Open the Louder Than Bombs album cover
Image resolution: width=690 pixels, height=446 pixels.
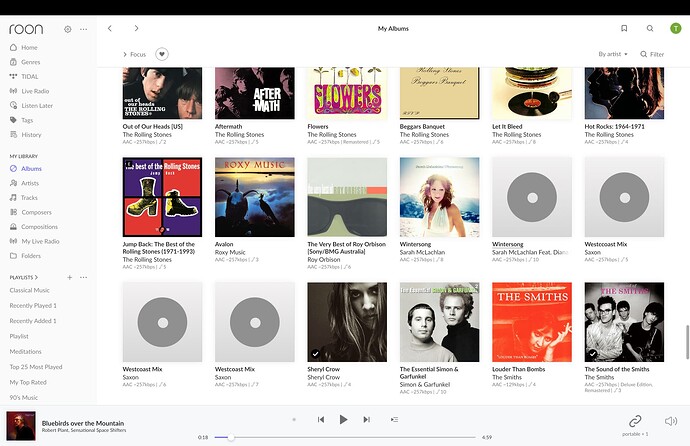coord(532,322)
